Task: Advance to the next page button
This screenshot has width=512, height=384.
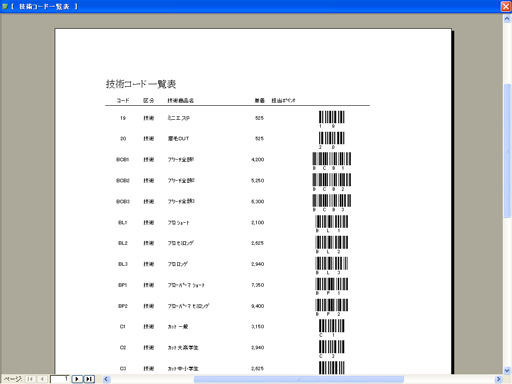Action: click(77, 379)
